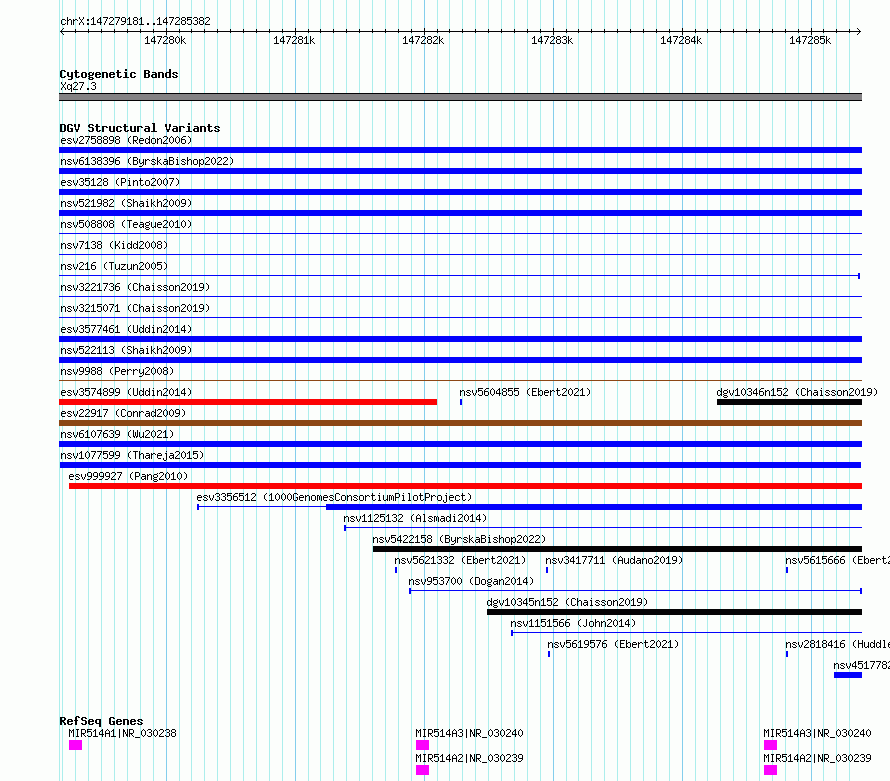Click the nsv5619576 variant marker tick
The width and height of the screenshot is (890, 781).
[549, 654]
